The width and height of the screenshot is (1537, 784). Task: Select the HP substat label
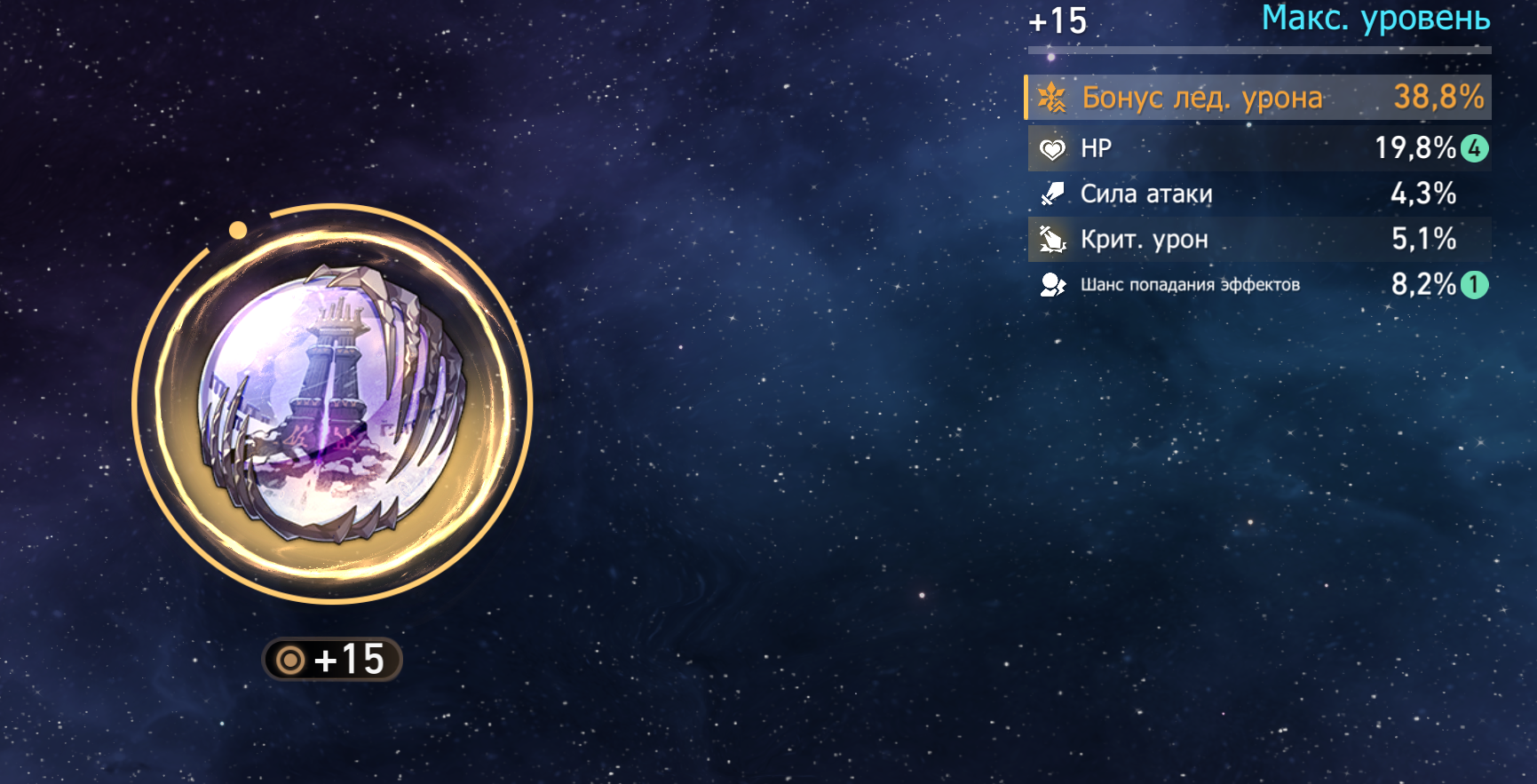pyautogui.click(x=1096, y=148)
